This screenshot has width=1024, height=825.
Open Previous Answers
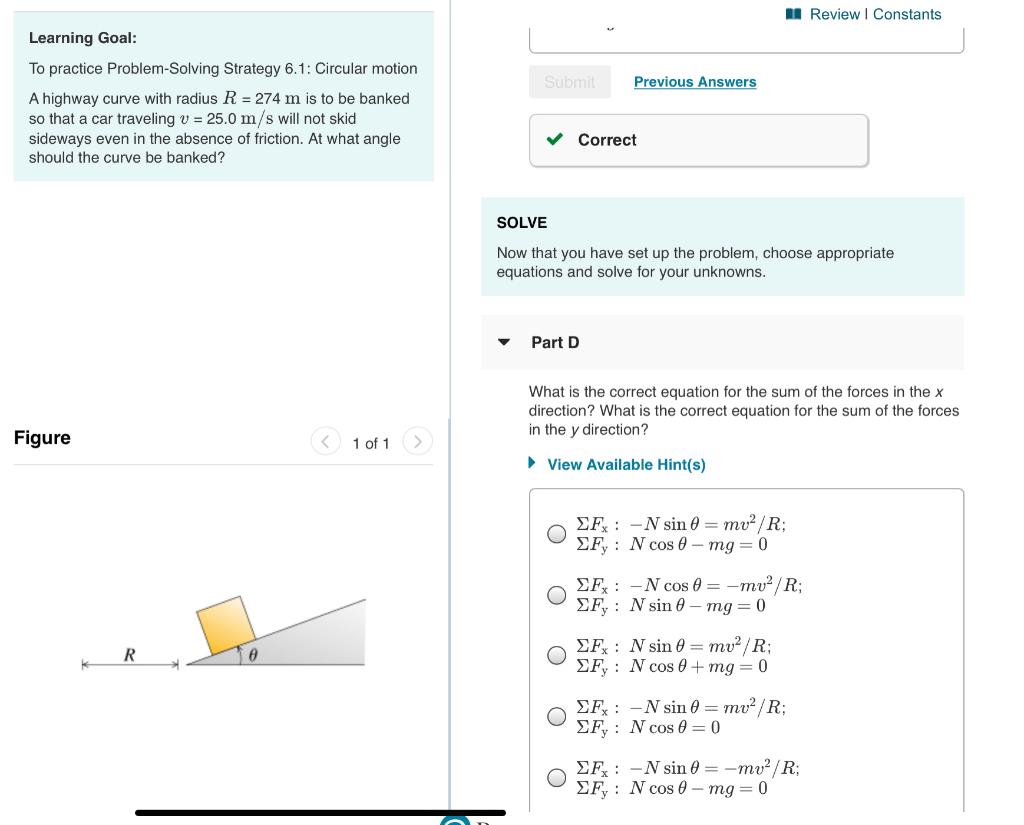tap(695, 81)
